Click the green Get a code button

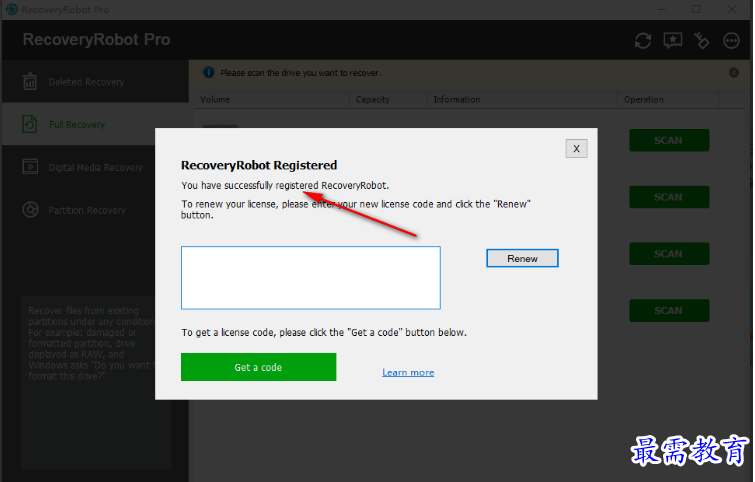click(259, 367)
